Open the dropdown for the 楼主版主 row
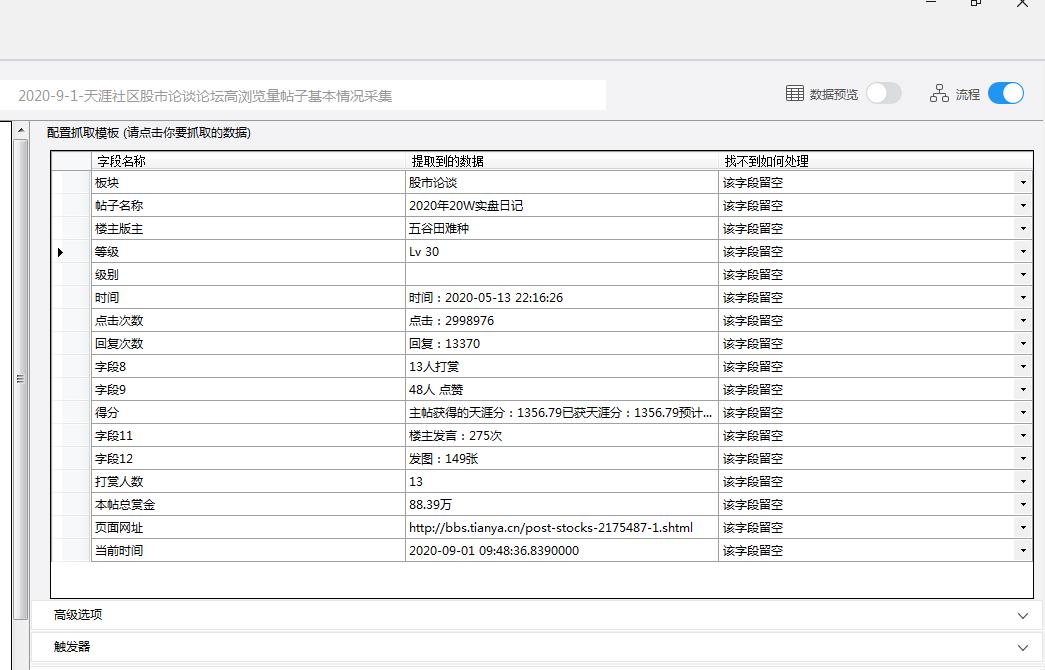1045x670 pixels. pyautogui.click(x=1023, y=229)
